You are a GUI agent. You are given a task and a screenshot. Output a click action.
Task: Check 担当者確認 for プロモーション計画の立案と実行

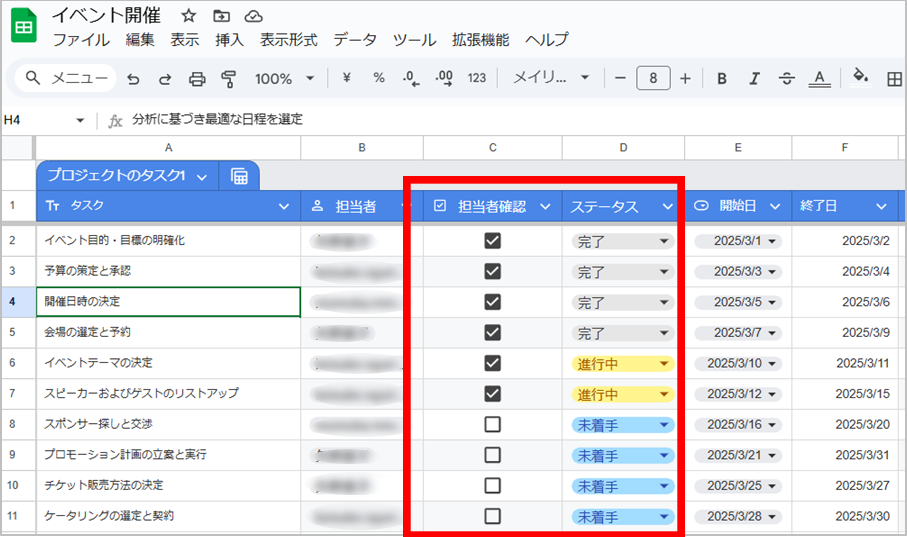pos(492,455)
